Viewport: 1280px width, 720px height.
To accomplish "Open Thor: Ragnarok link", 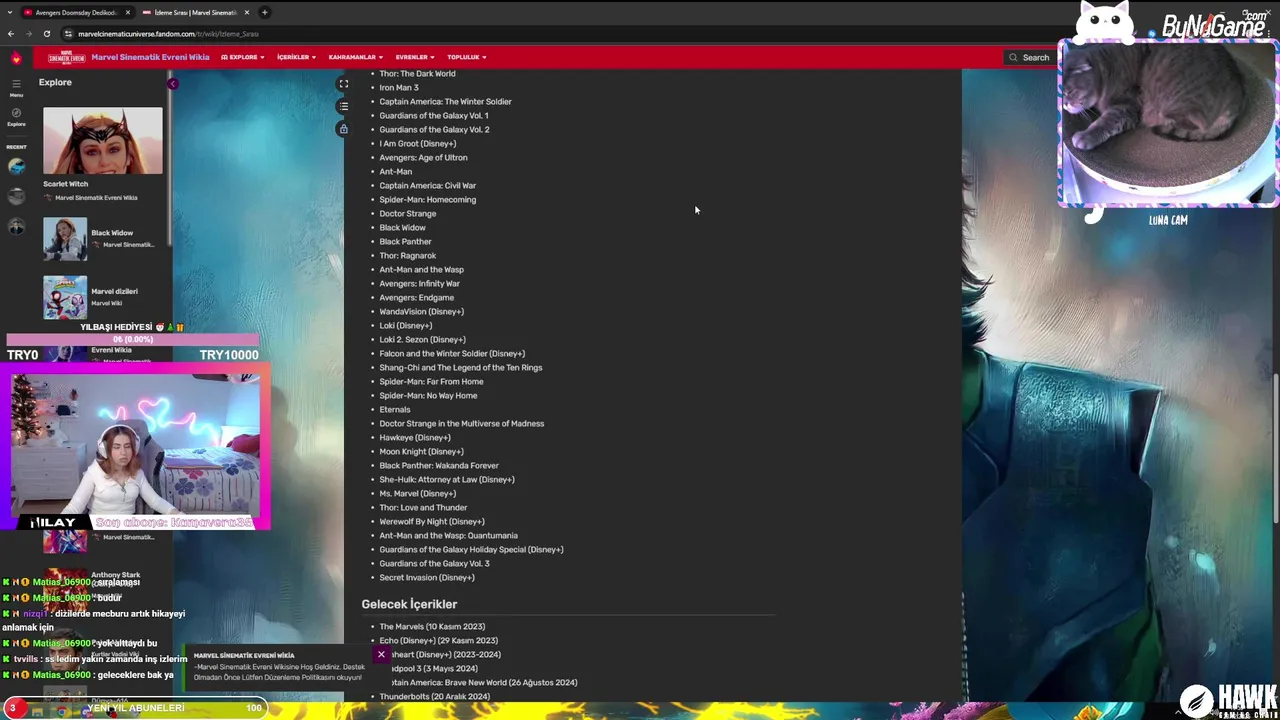I will tap(407, 255).
